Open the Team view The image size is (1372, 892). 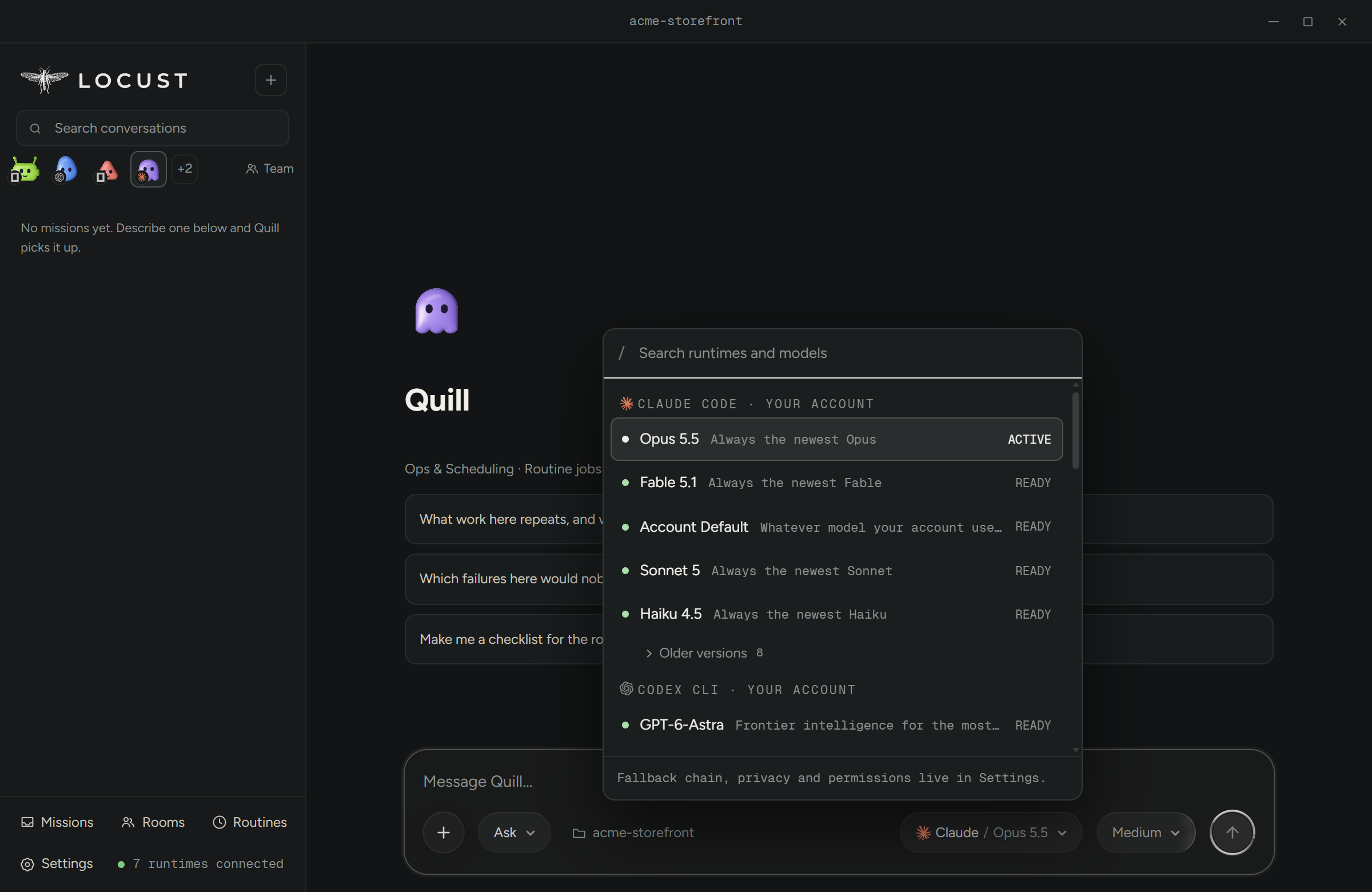click(270, 169)
